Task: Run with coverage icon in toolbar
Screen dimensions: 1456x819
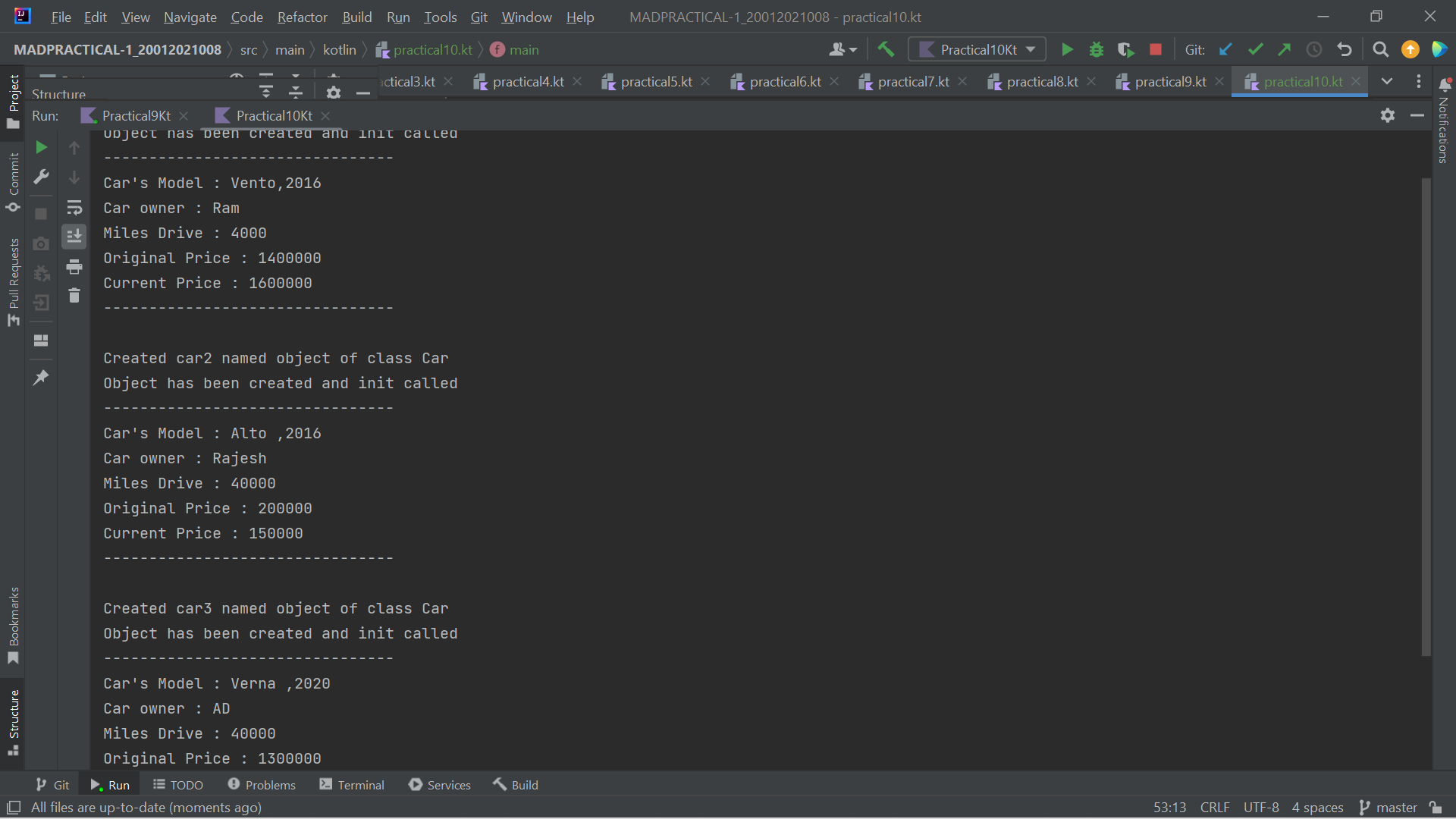Action: tap(1126, 50)
